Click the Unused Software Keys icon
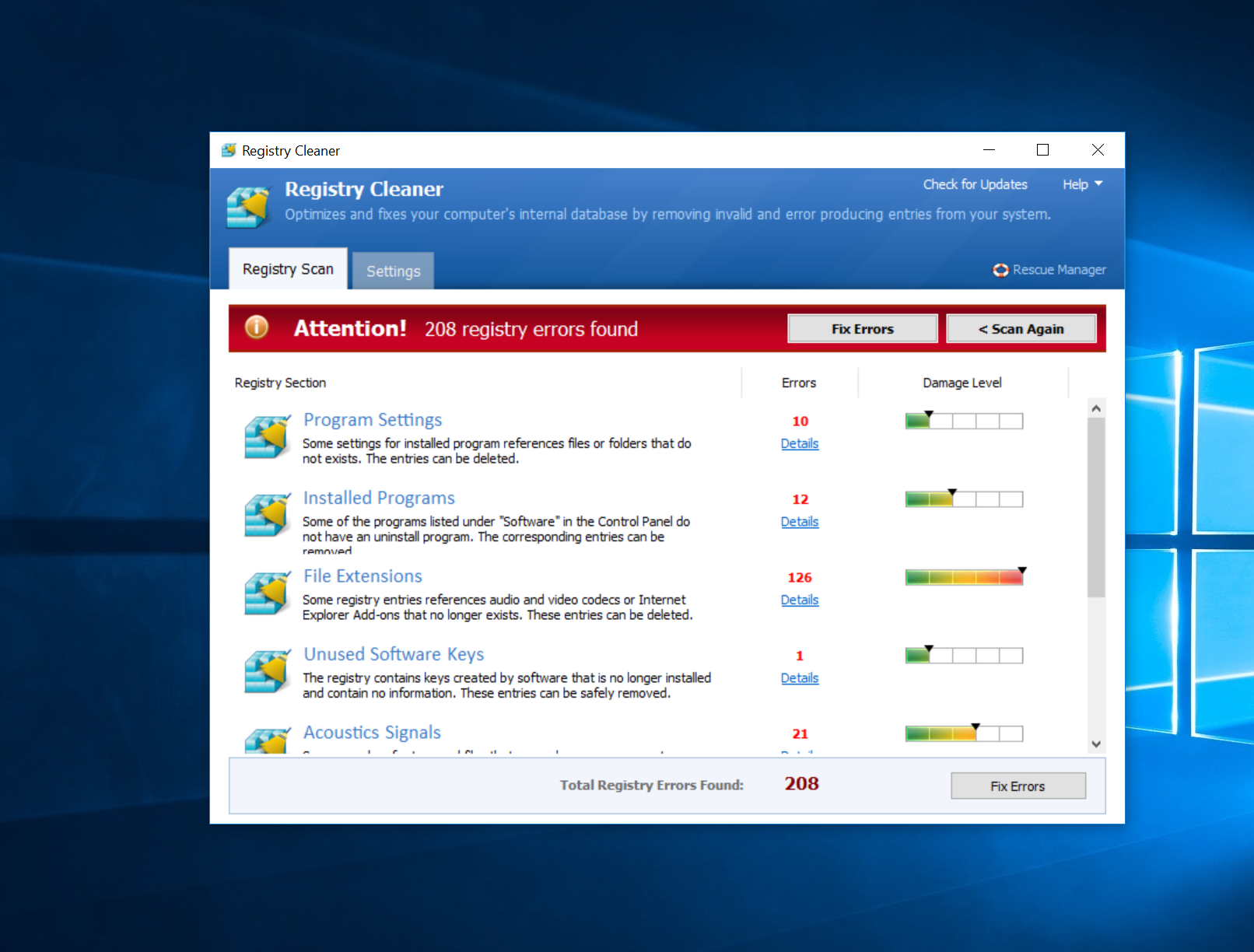Image resolution: width=1254 pixels, height=952 pixels. point(267,671)
